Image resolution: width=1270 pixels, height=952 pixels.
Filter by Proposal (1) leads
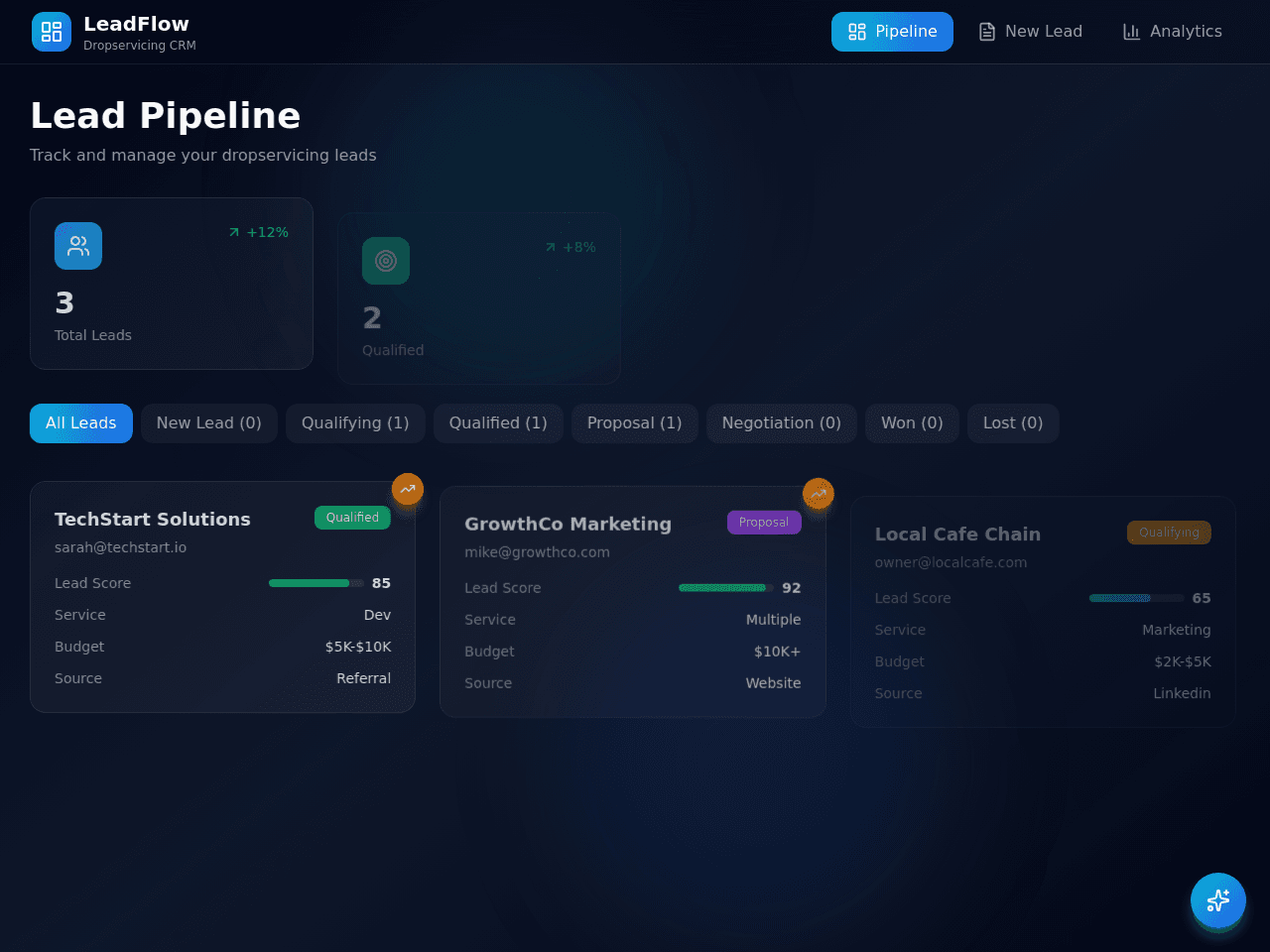tap(635, 423)
